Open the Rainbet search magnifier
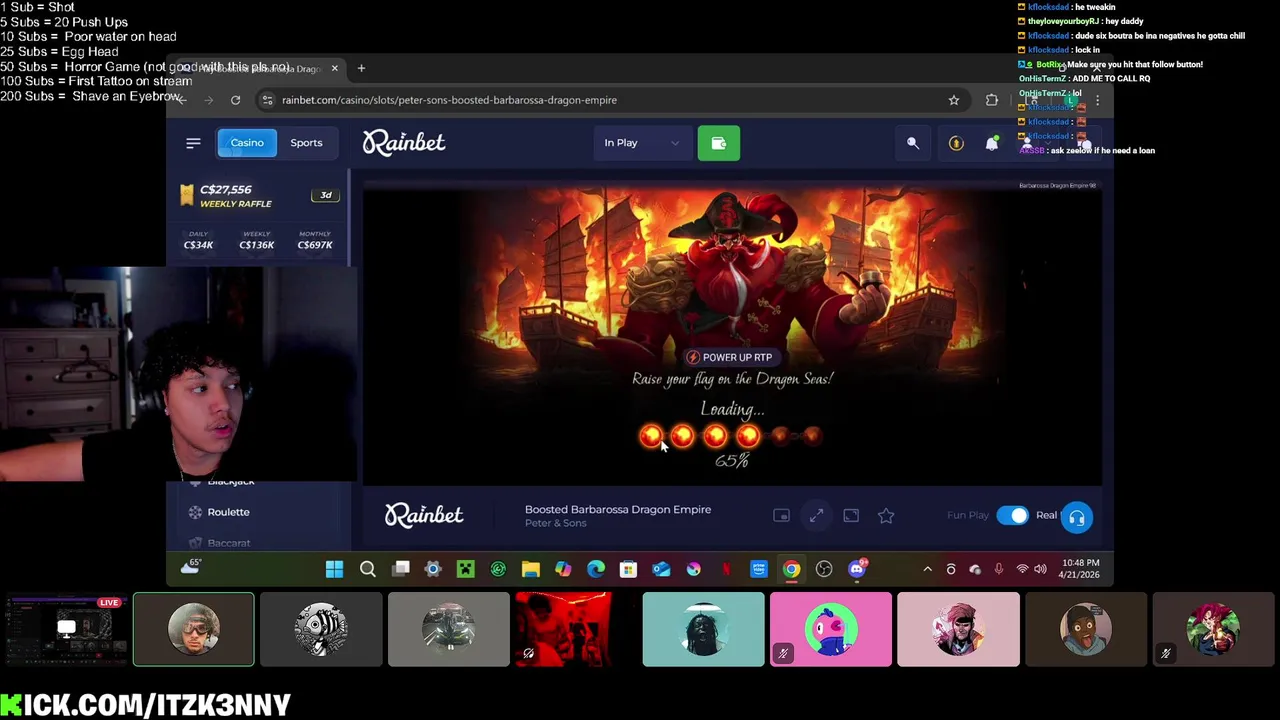The width and height of the screenshot is (1280, 720). point(912,143)
